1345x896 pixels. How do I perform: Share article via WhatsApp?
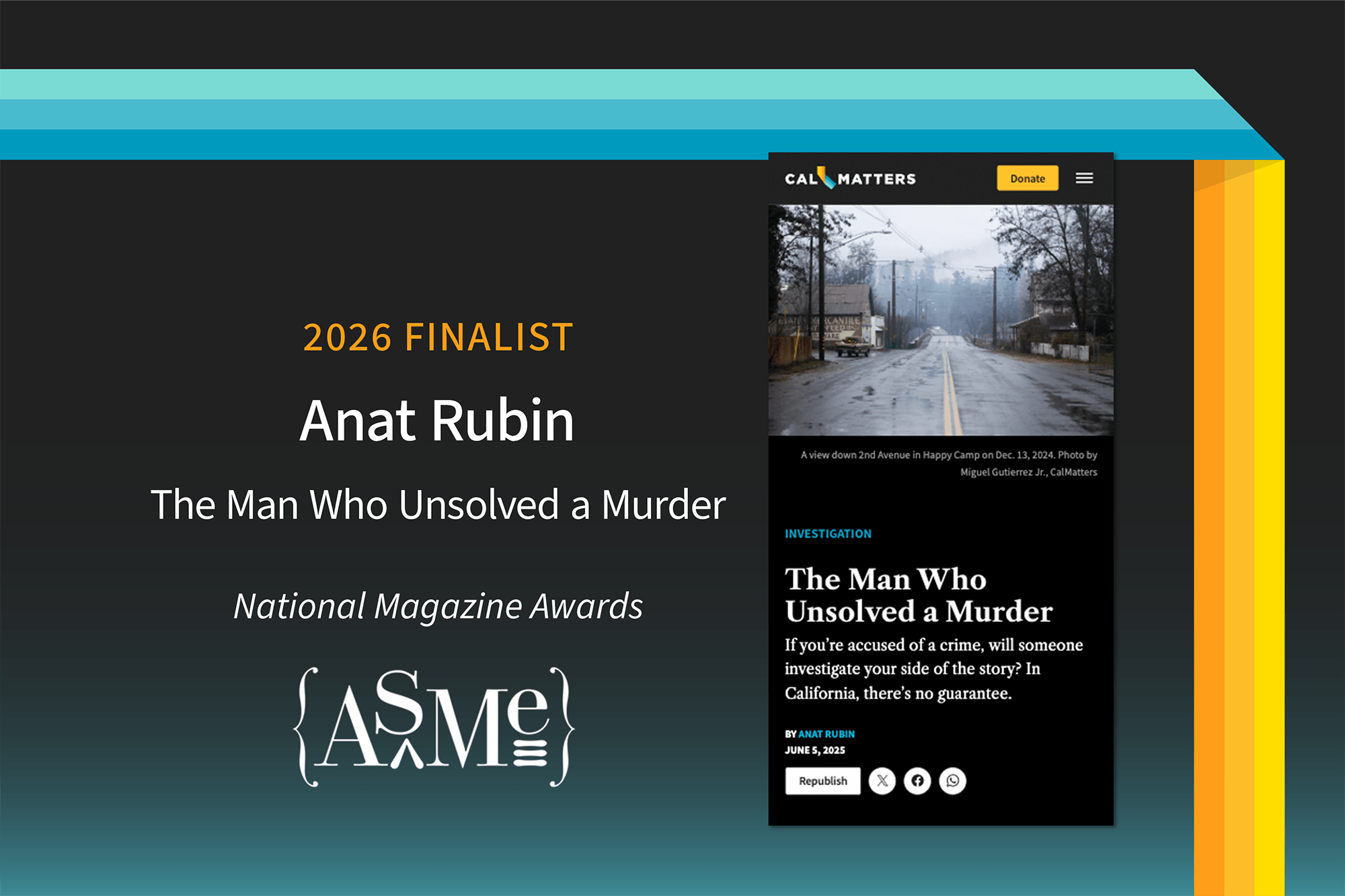pos(952,781)
